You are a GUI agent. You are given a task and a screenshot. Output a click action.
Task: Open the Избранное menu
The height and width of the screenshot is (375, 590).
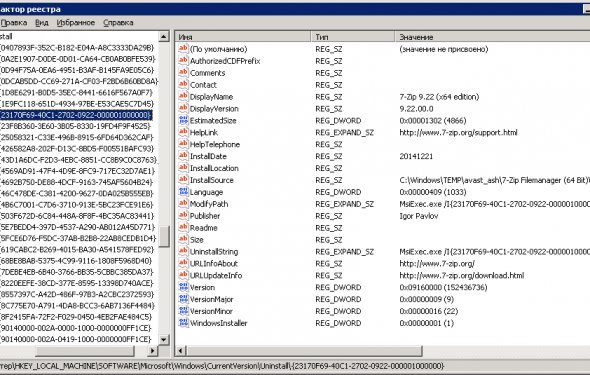click(76, 23)
